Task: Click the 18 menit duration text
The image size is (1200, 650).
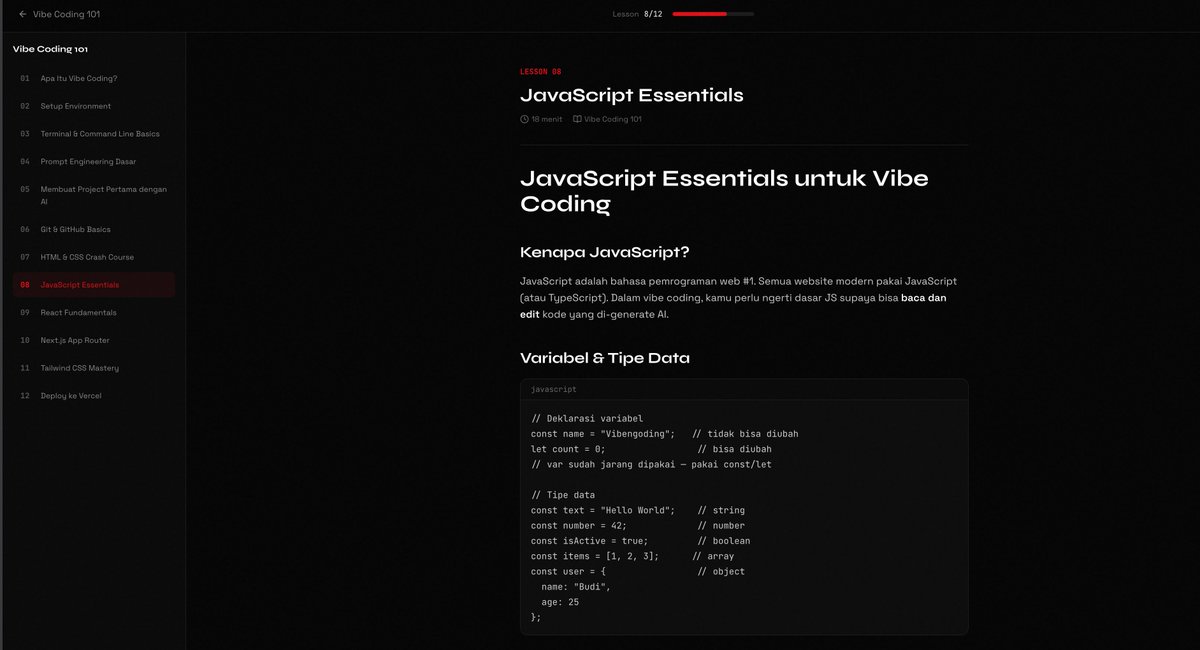Action: (x=545, y=119)
